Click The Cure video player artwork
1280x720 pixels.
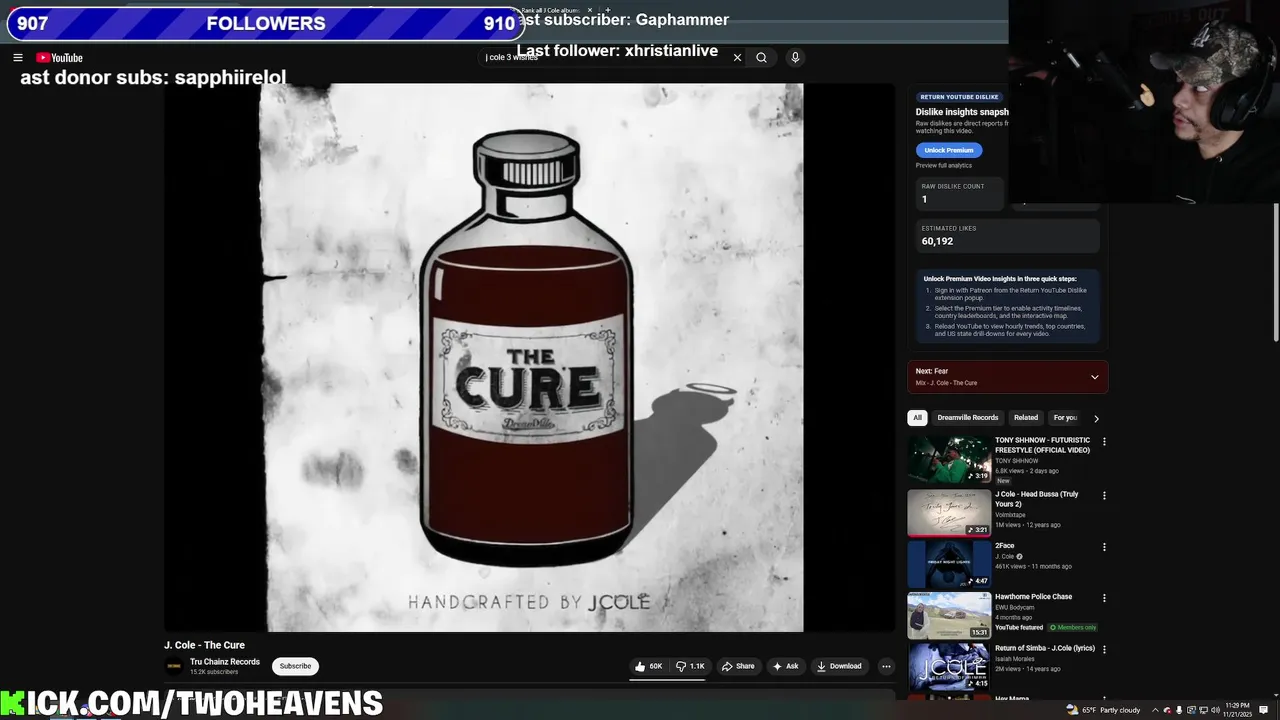tap(531, 357)
